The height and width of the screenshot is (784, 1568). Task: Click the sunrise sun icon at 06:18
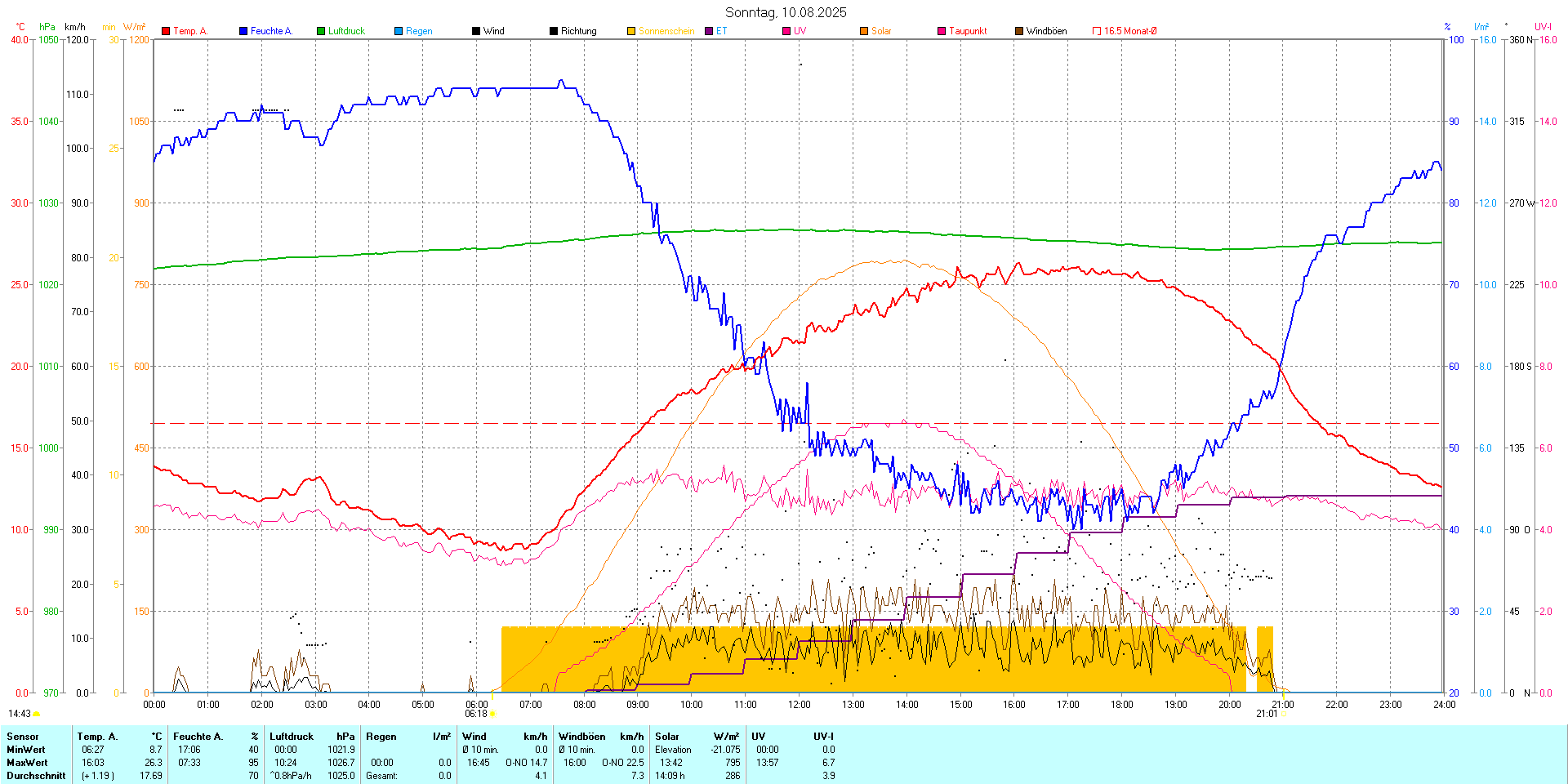click(x=492, y=714)
